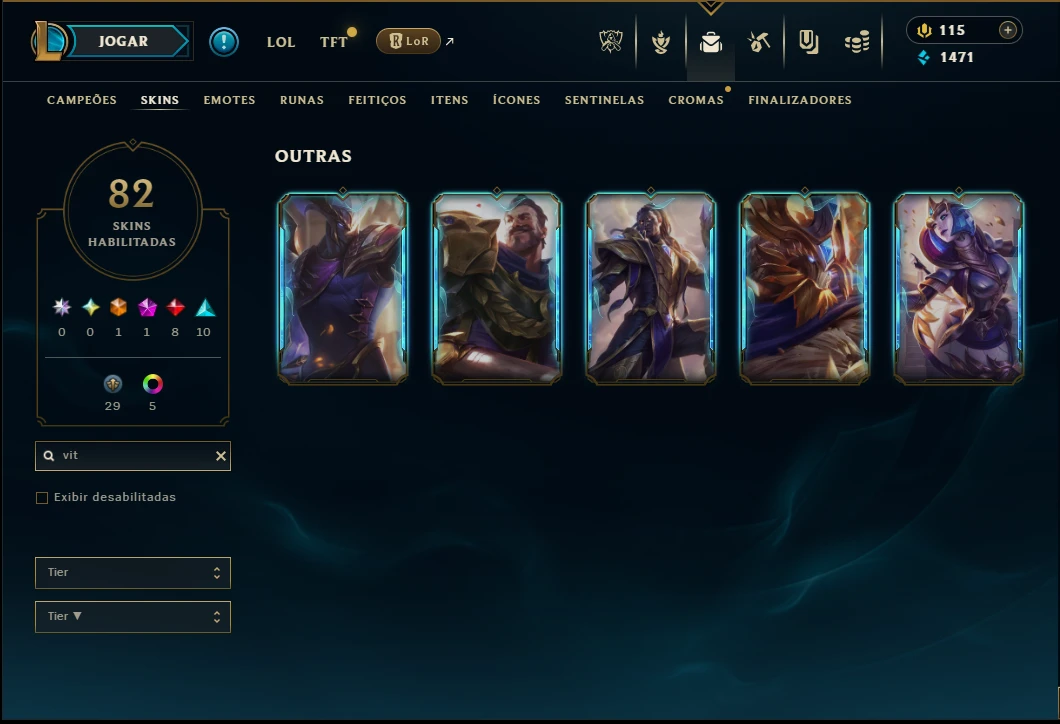Switch to the Cromas tab
This screenshot has height=724, width=1060.
click(x=696, y=100)
